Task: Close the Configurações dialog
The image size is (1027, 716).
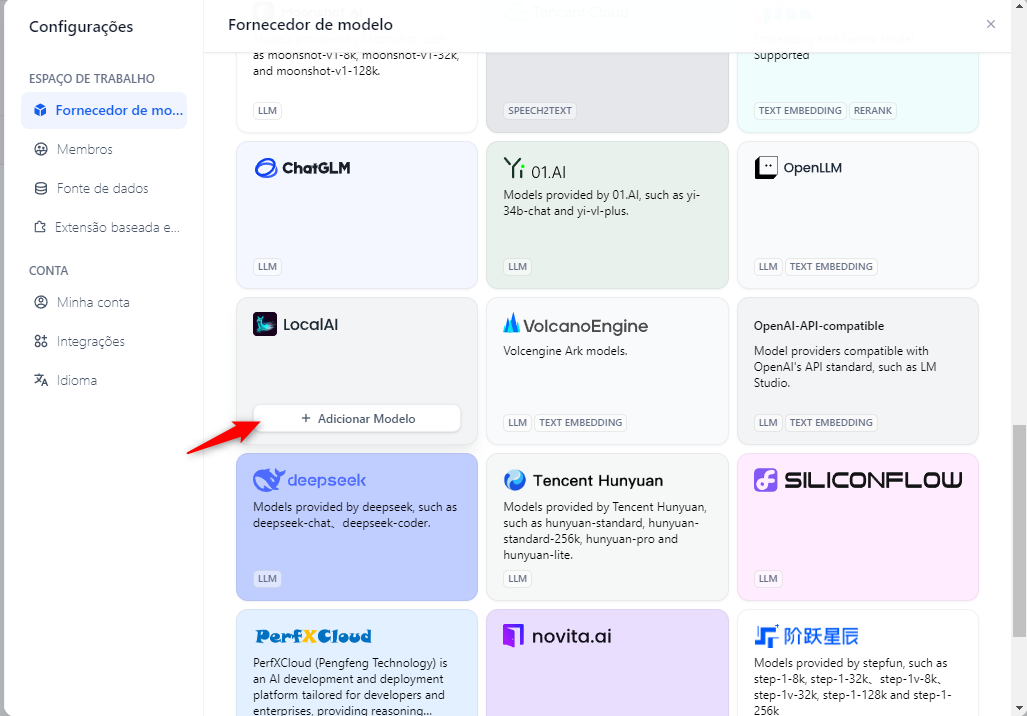Action: point(990,24)
